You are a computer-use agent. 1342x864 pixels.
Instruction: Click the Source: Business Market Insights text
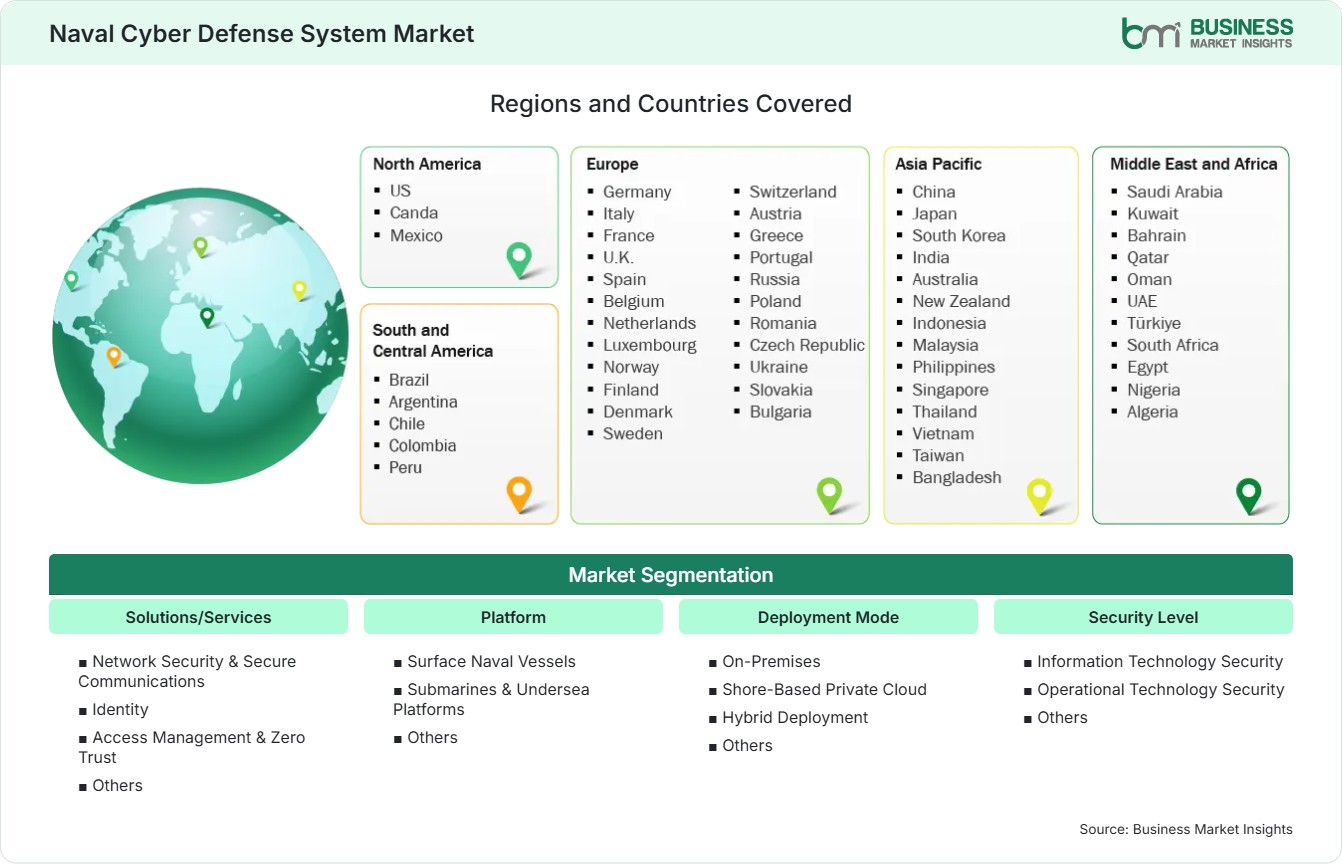[x=1186, y=829]
